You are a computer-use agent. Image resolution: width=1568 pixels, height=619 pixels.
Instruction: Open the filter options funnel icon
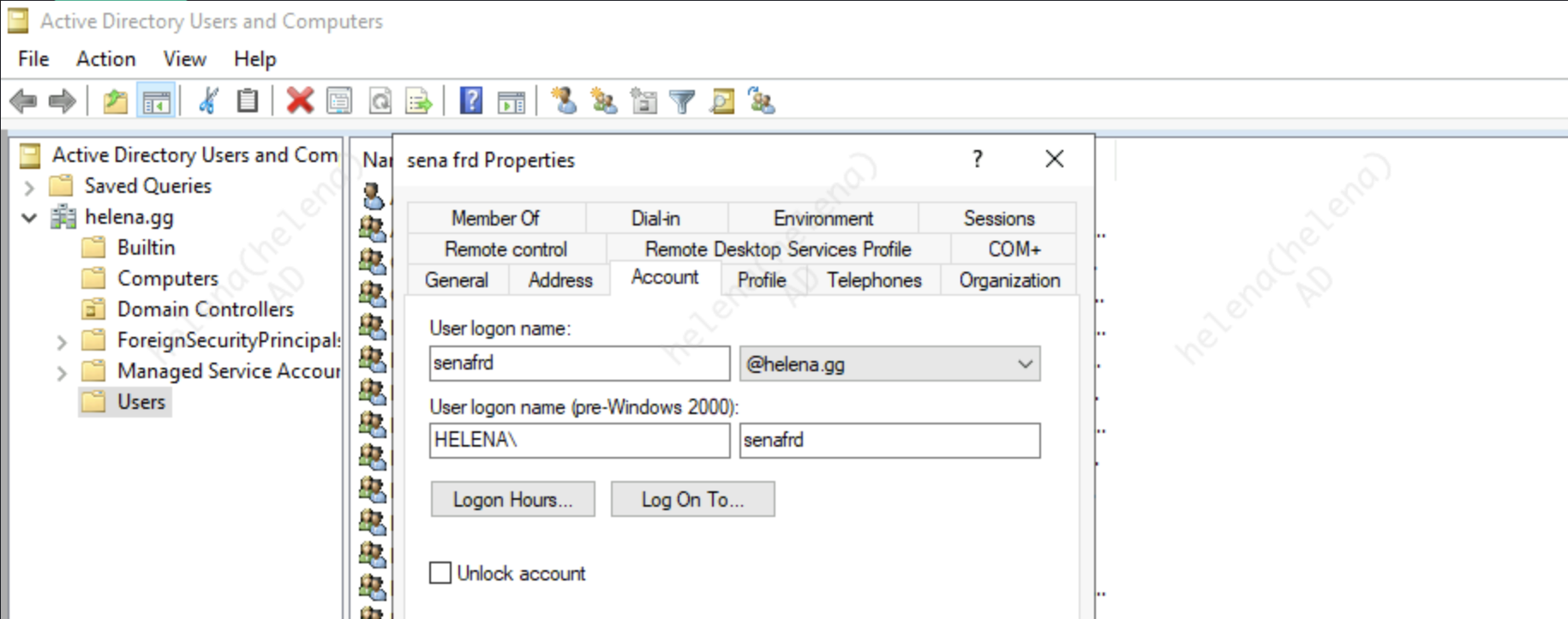[x=682, y=102]
